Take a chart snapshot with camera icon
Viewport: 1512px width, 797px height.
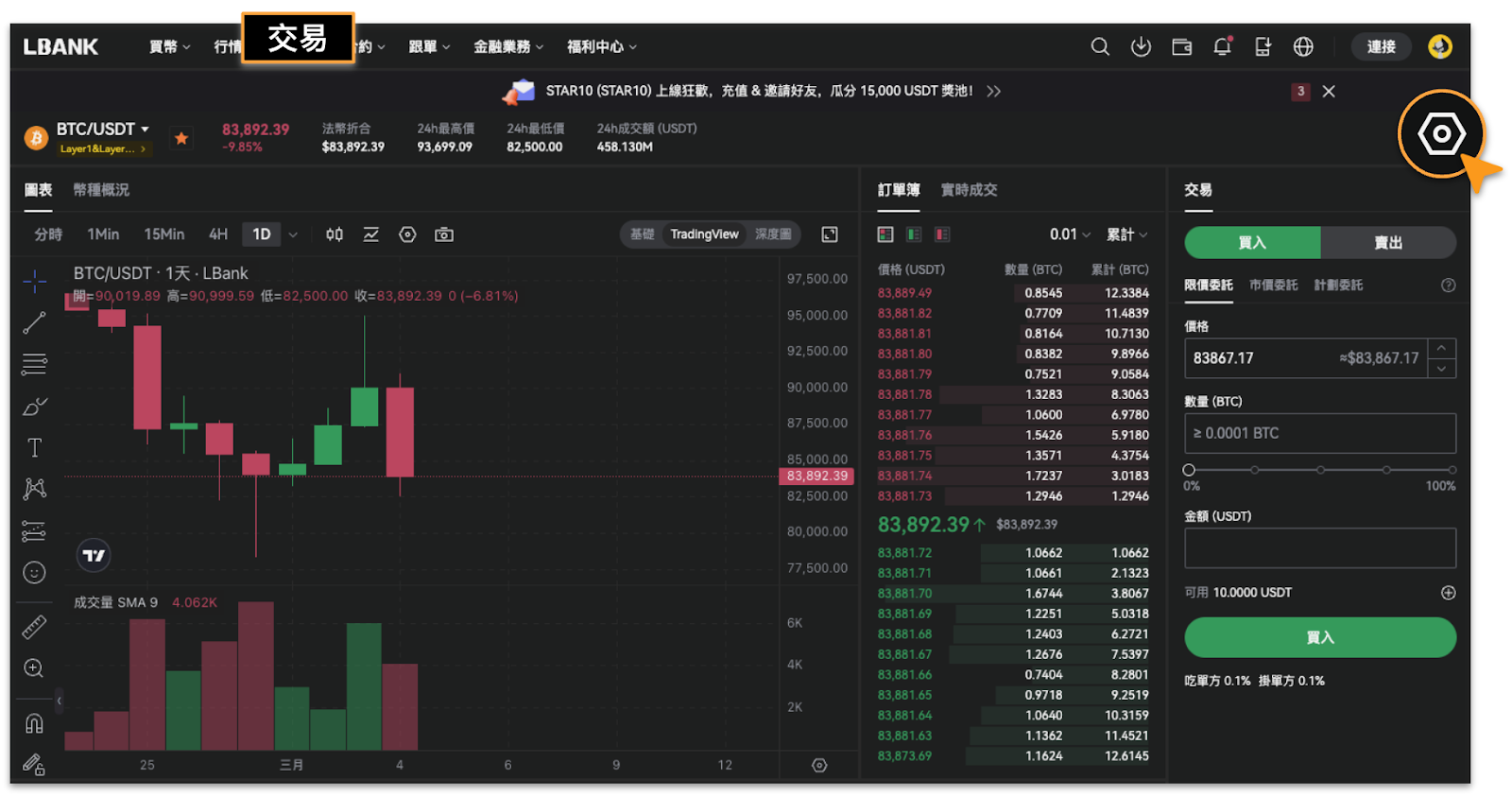[444, 234]
